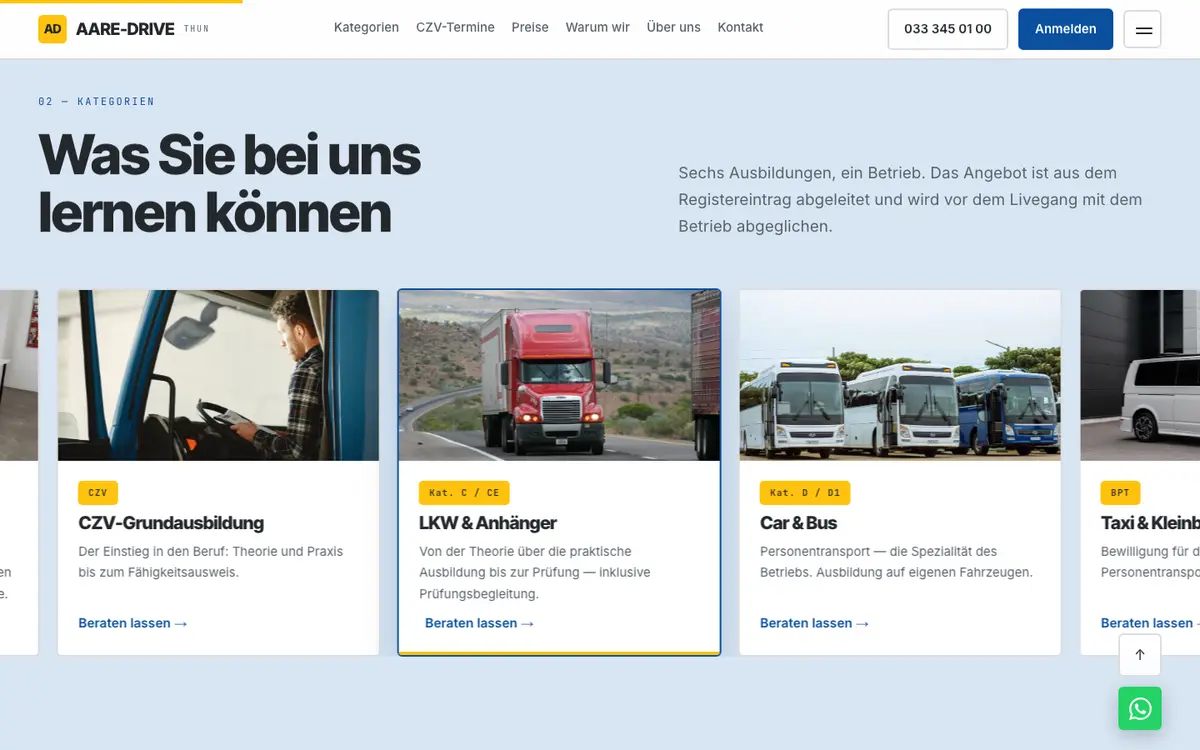Click Beraten lassen under CZV-Grundausbildung
The height and width of the screenshot is (750, 1200).
click(x=133, y=623)
